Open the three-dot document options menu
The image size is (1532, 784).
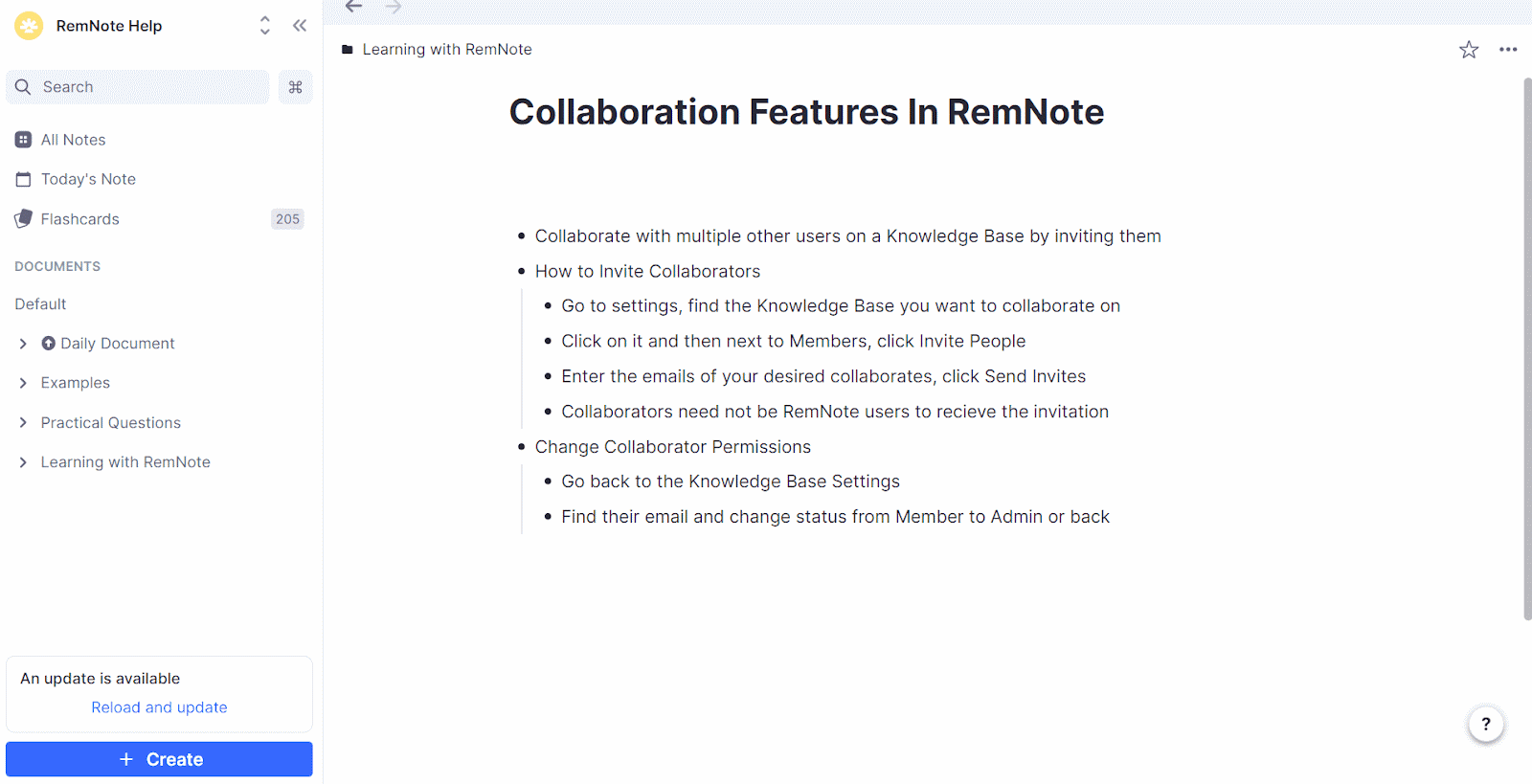(x=1508, y=50)
